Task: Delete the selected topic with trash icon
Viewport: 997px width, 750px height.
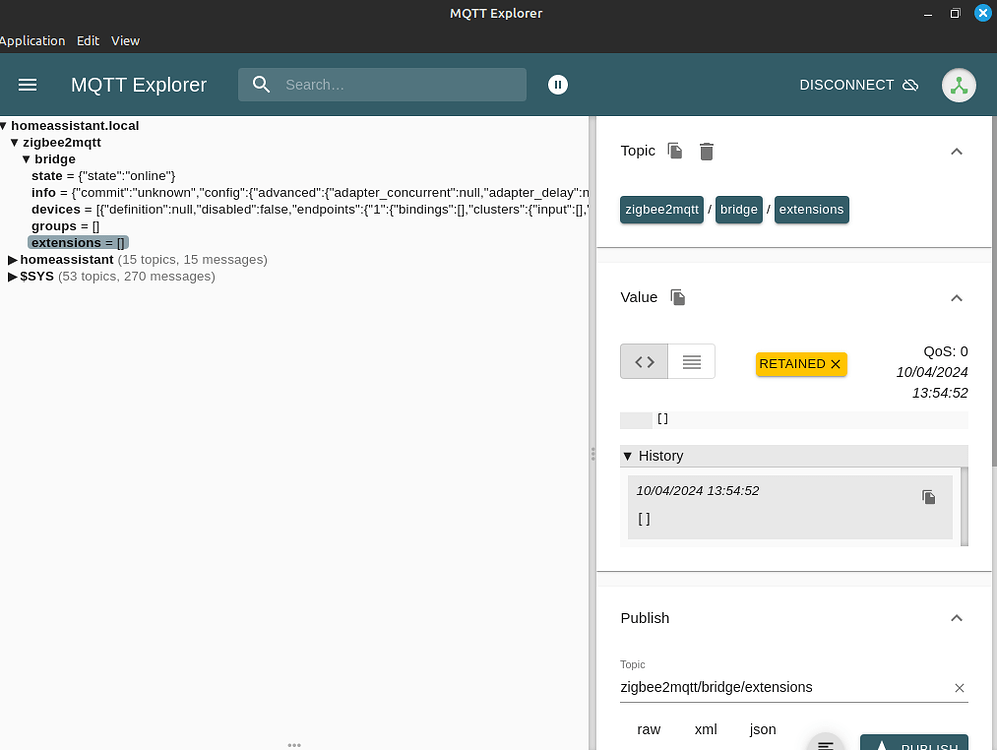Action: coord(706,151)
